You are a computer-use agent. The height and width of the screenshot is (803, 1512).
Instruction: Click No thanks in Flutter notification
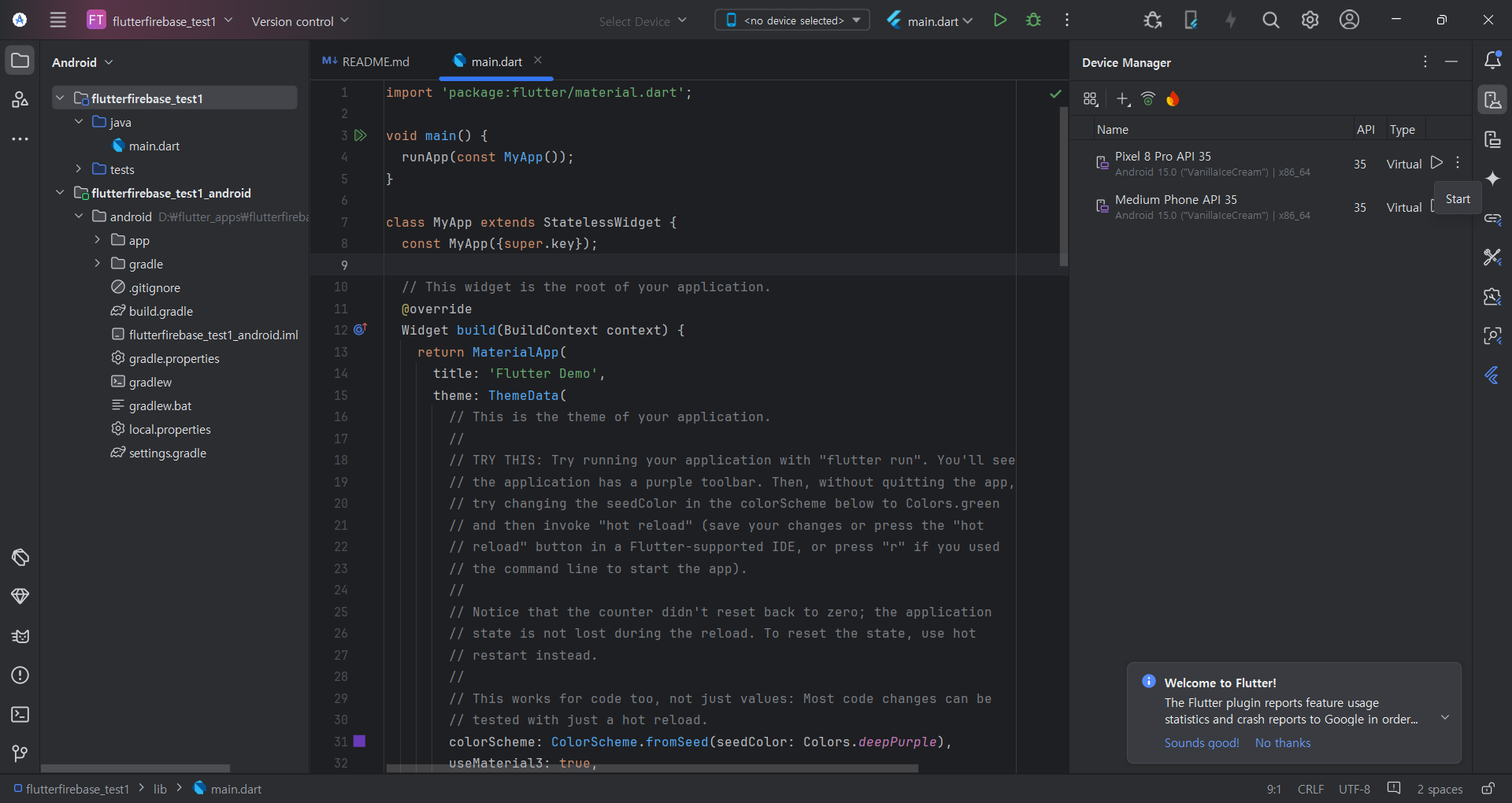tap(1283, 743)
